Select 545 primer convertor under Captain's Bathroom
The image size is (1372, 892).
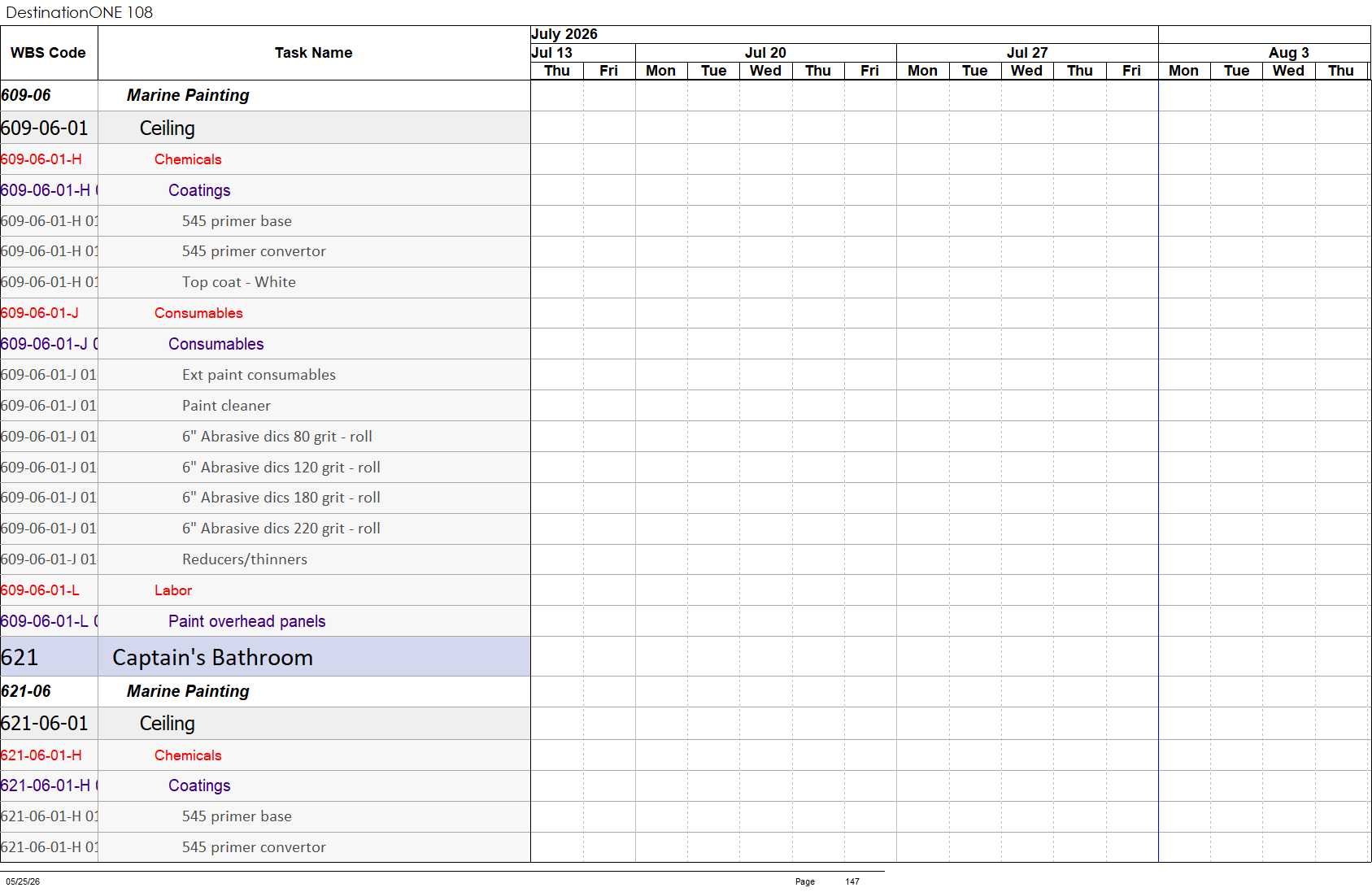pos(265,847)
